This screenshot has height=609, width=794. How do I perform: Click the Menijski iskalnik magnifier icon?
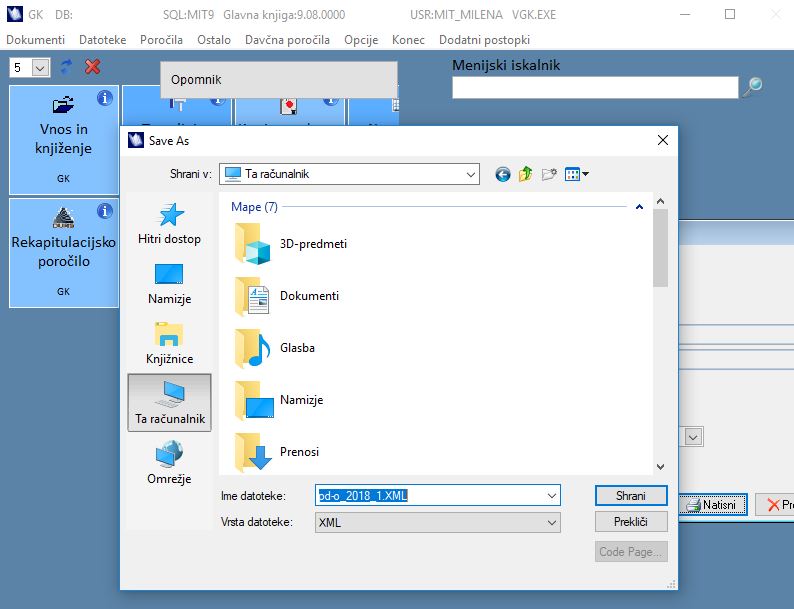(x=753, y=87)
